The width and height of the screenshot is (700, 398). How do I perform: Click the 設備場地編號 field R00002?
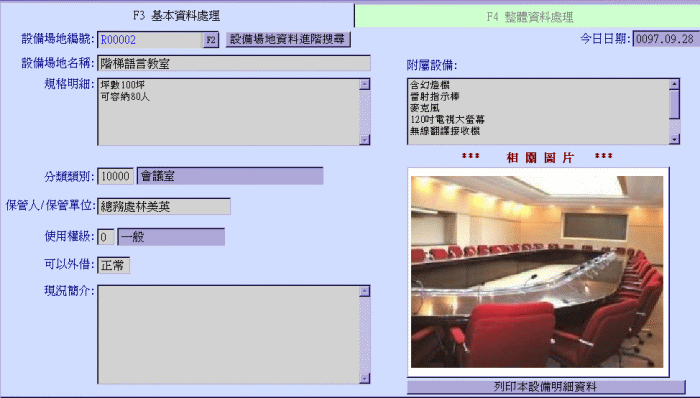(150, 40)
